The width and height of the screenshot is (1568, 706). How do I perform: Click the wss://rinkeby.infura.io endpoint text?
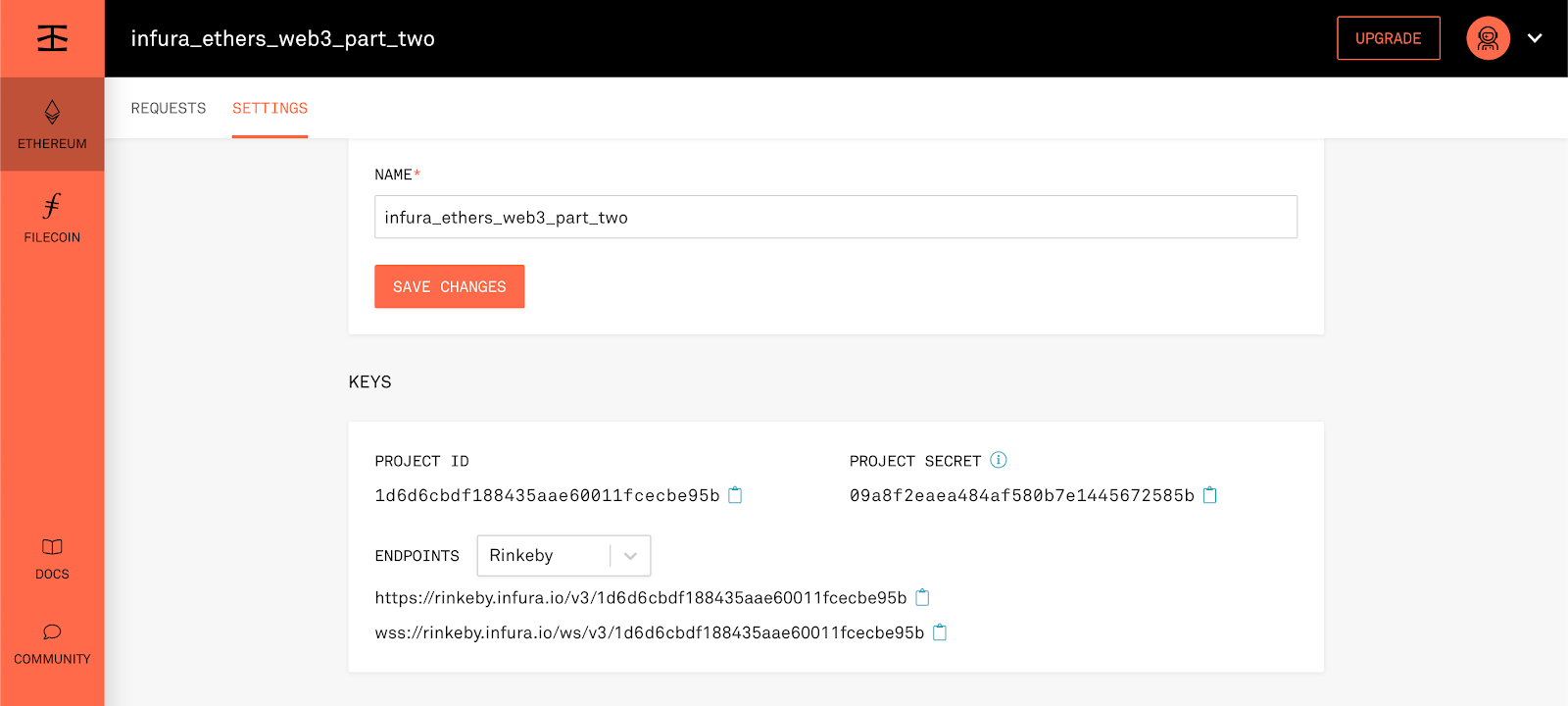pos(650,632)
